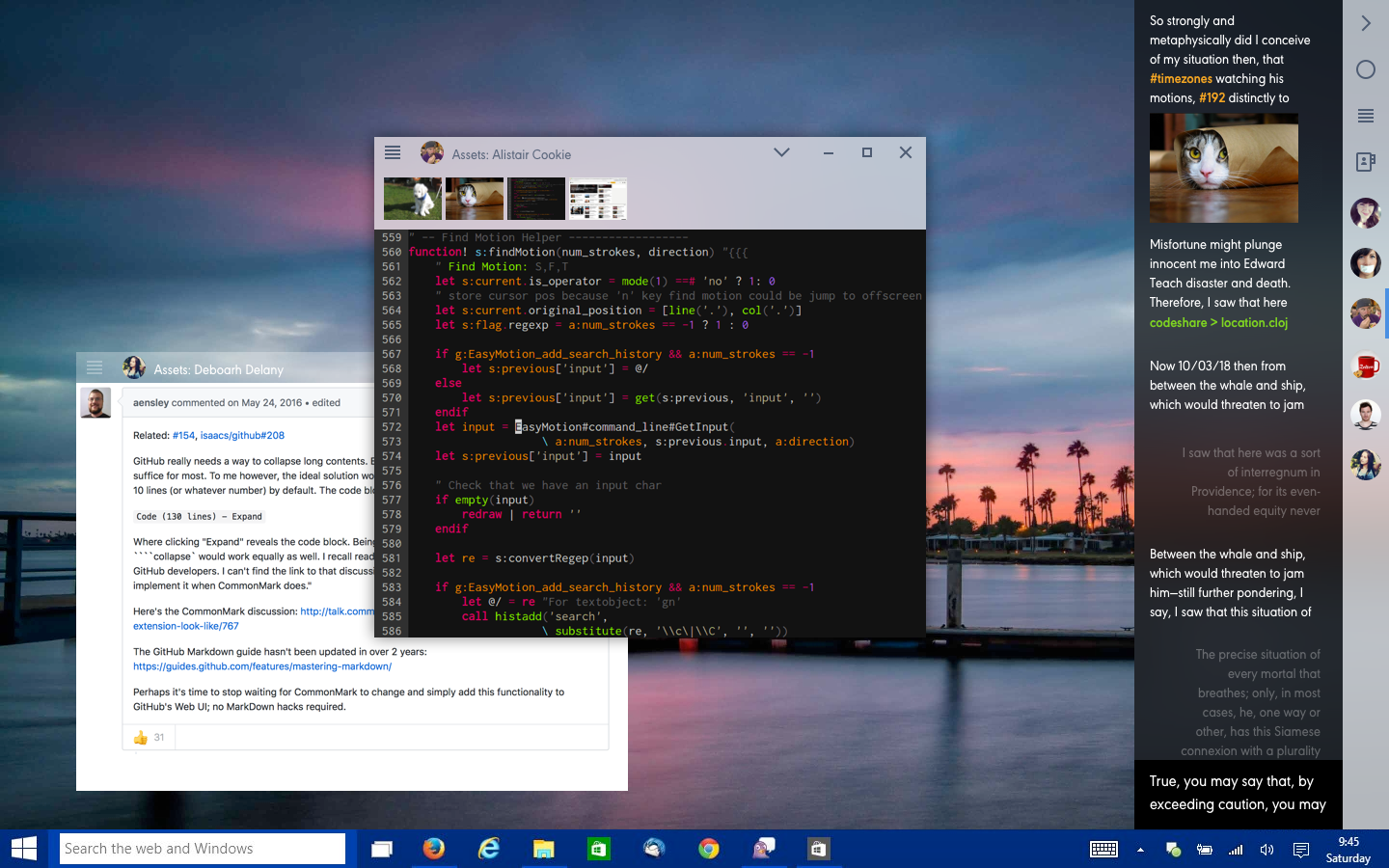Open the green Store icon on the taskbar
The image size is (1389, 868).
tap(599, 849)
